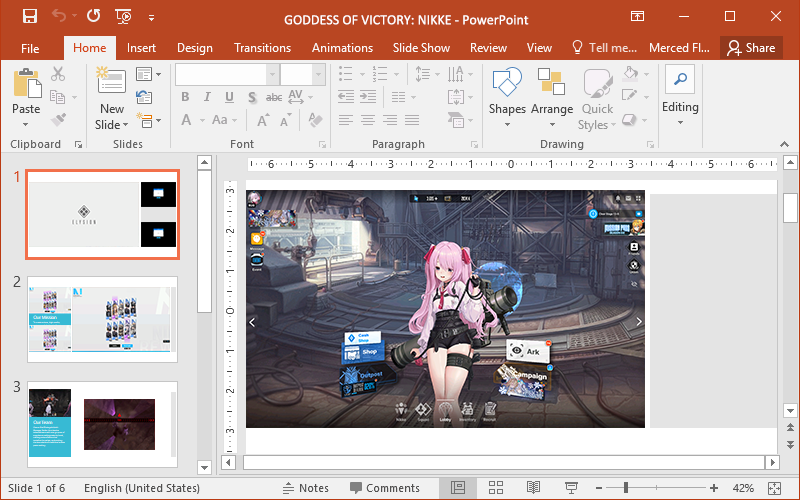Select slide 2 thumbnail
The image size is (800, 500).
tap(102, 319)
